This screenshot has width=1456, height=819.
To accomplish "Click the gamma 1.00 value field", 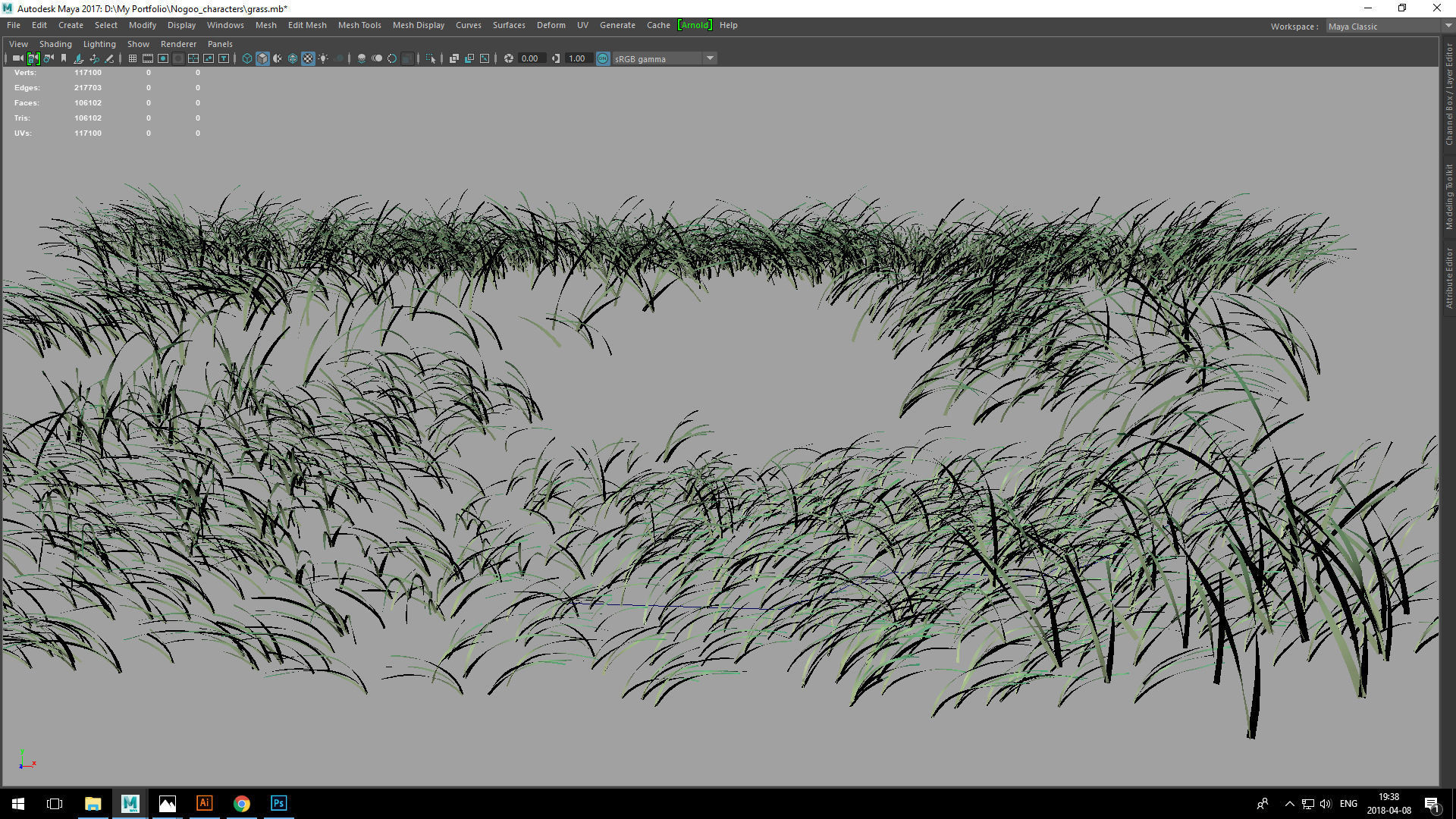I will (x=577, y=58).
